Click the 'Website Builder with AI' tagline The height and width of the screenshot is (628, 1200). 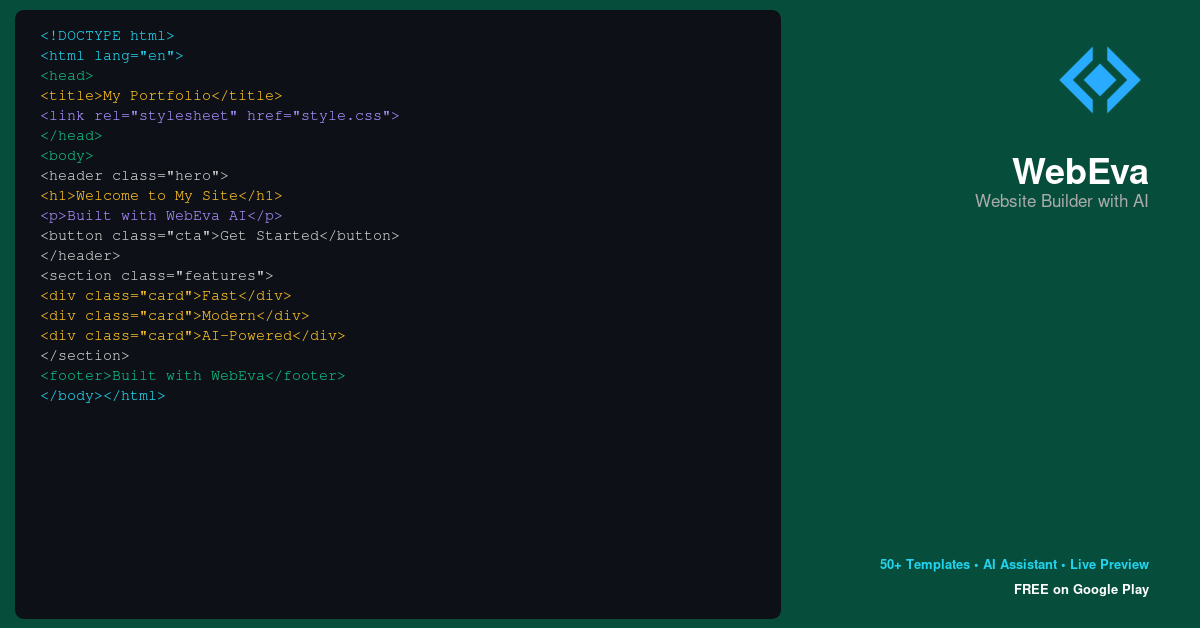[x=1062, y=201]
